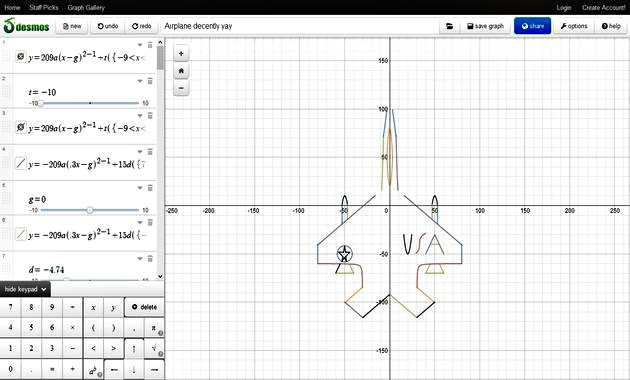Undo the last action
Viewport: 630px width, 380px height.
[108, 26]
